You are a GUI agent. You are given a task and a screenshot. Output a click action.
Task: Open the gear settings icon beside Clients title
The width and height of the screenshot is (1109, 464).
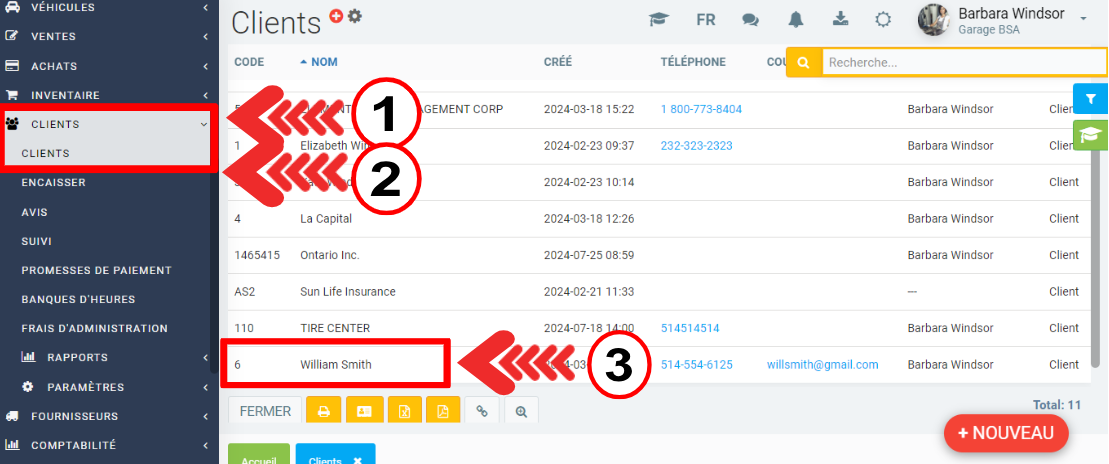point(355,16)
